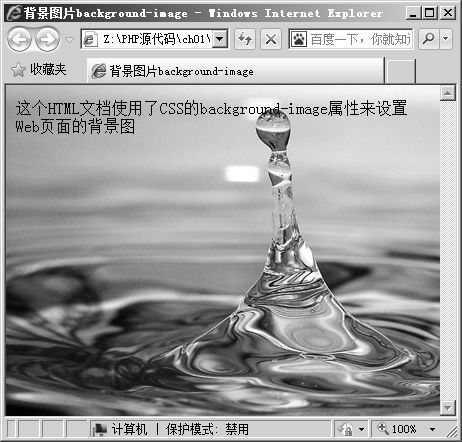Minimize the Internet Explorer window
Viewport: 462px width, 442px height.
[x=413, y=13]
